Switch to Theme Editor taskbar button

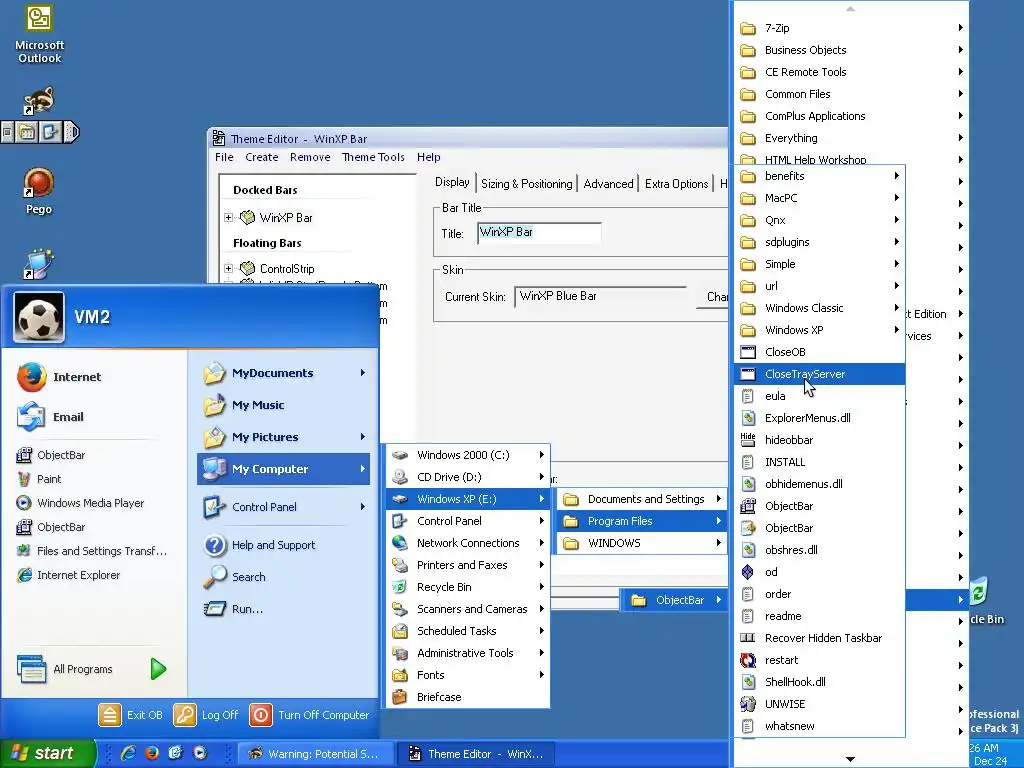point(475,754)
